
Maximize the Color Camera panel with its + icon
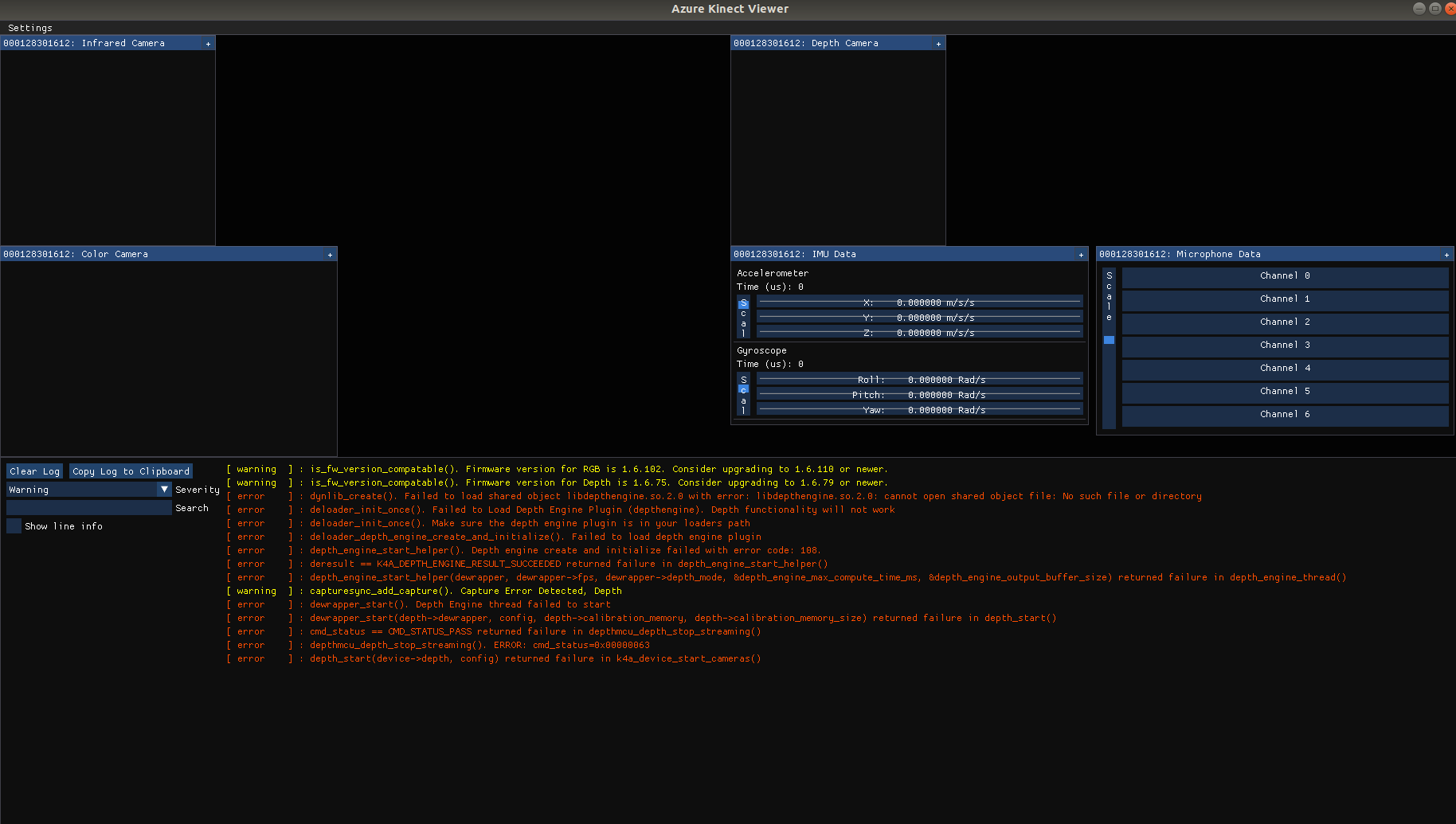[x=330, y=254]
